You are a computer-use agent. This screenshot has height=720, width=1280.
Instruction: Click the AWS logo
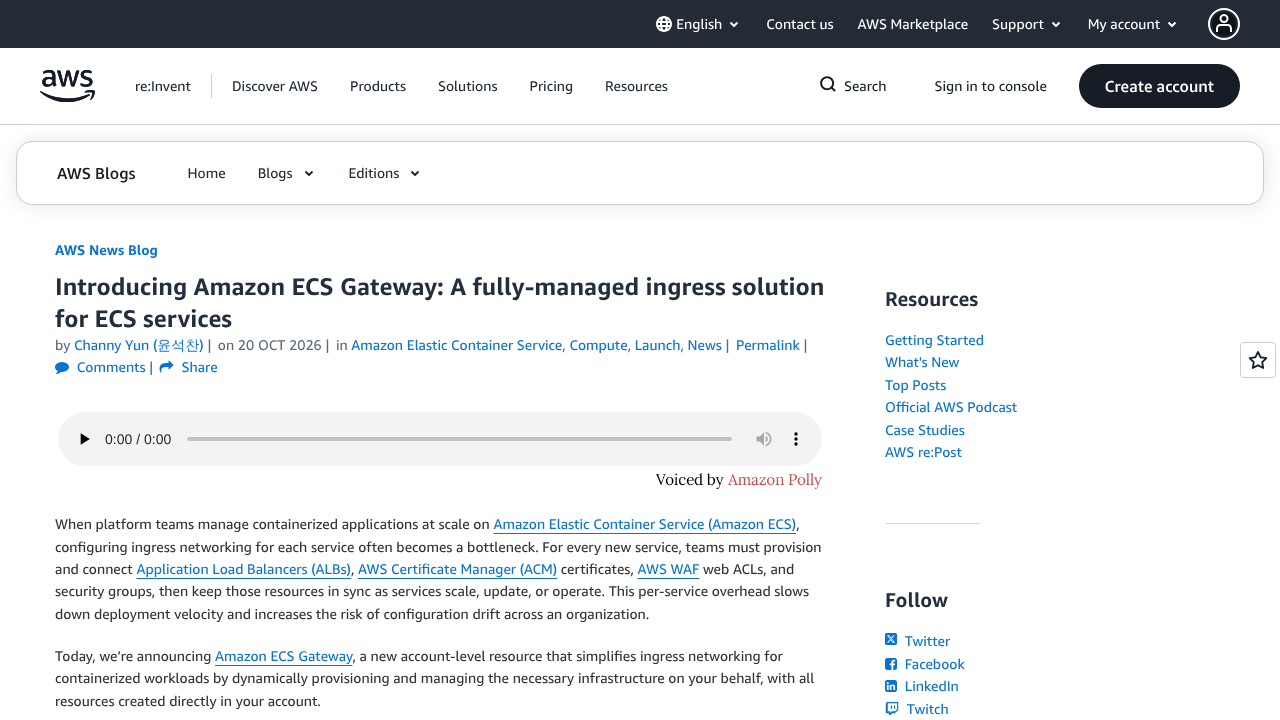tap(68, 86)
